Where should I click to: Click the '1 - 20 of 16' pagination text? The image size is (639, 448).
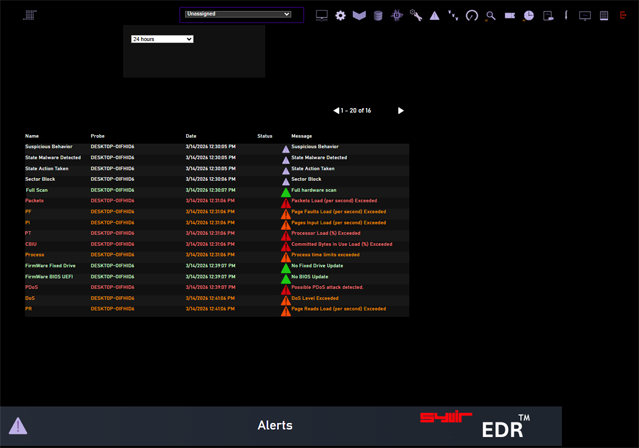[x=356, y=111]
